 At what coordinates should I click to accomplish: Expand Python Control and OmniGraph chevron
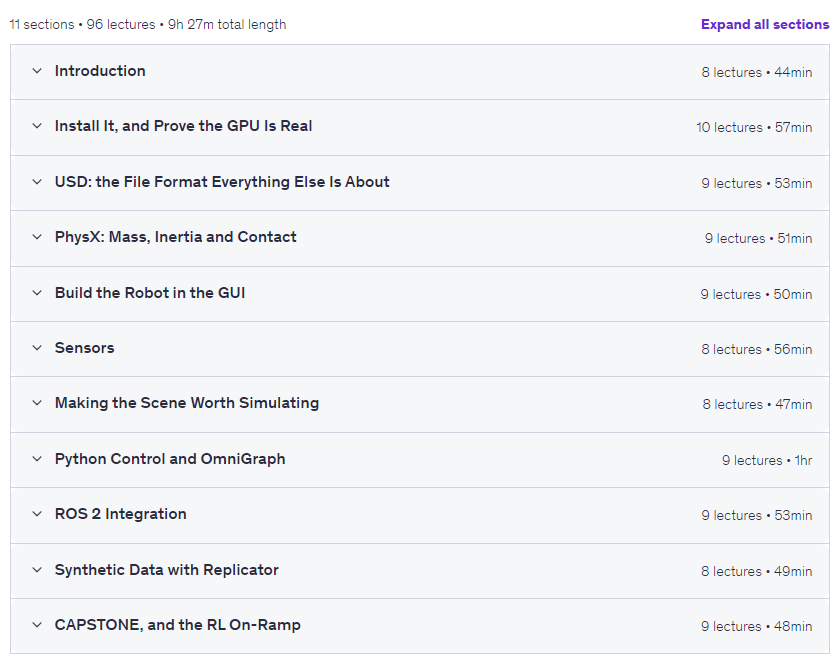(37, 459)
